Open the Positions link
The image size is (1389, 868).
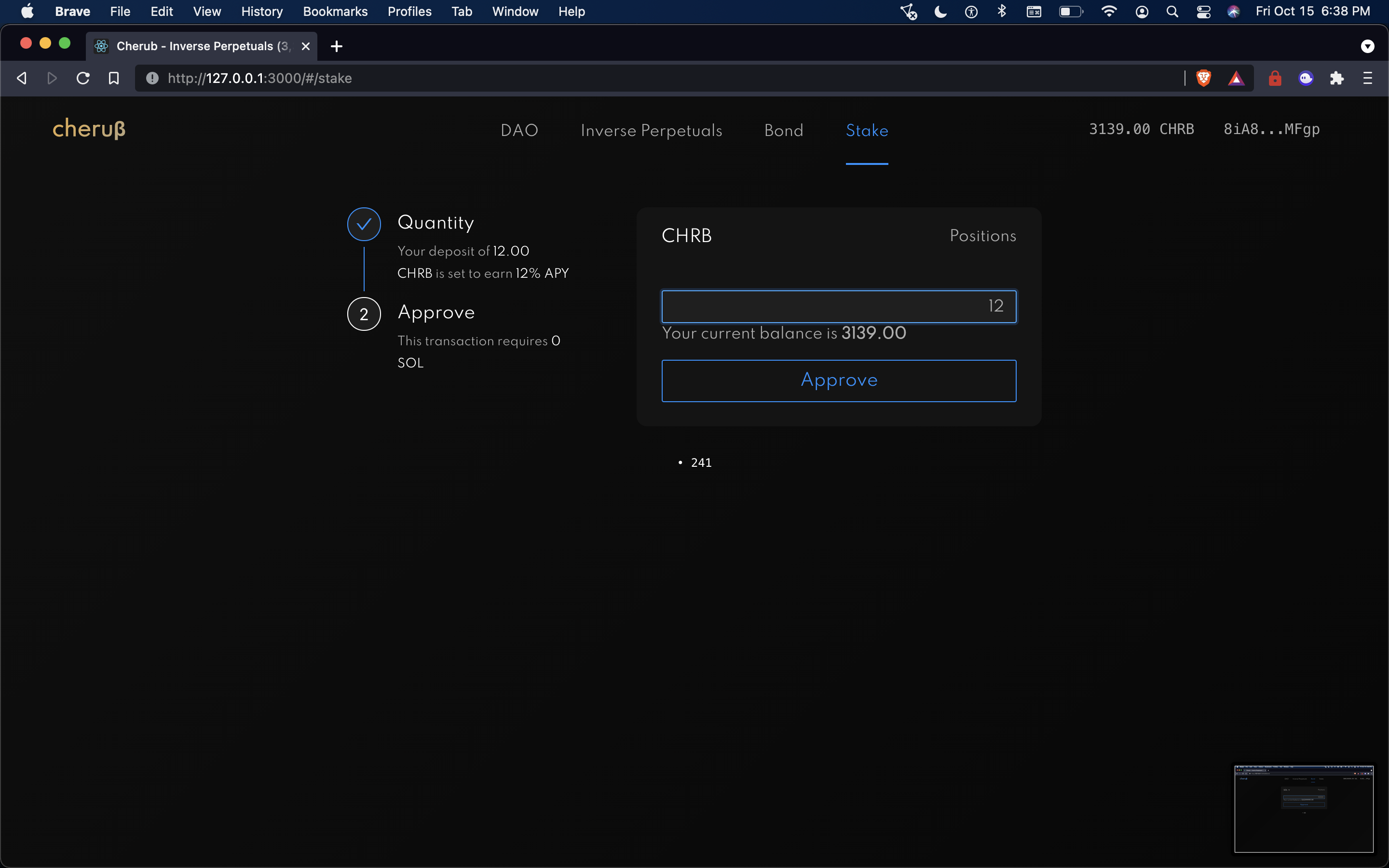(x=982, y=236)
